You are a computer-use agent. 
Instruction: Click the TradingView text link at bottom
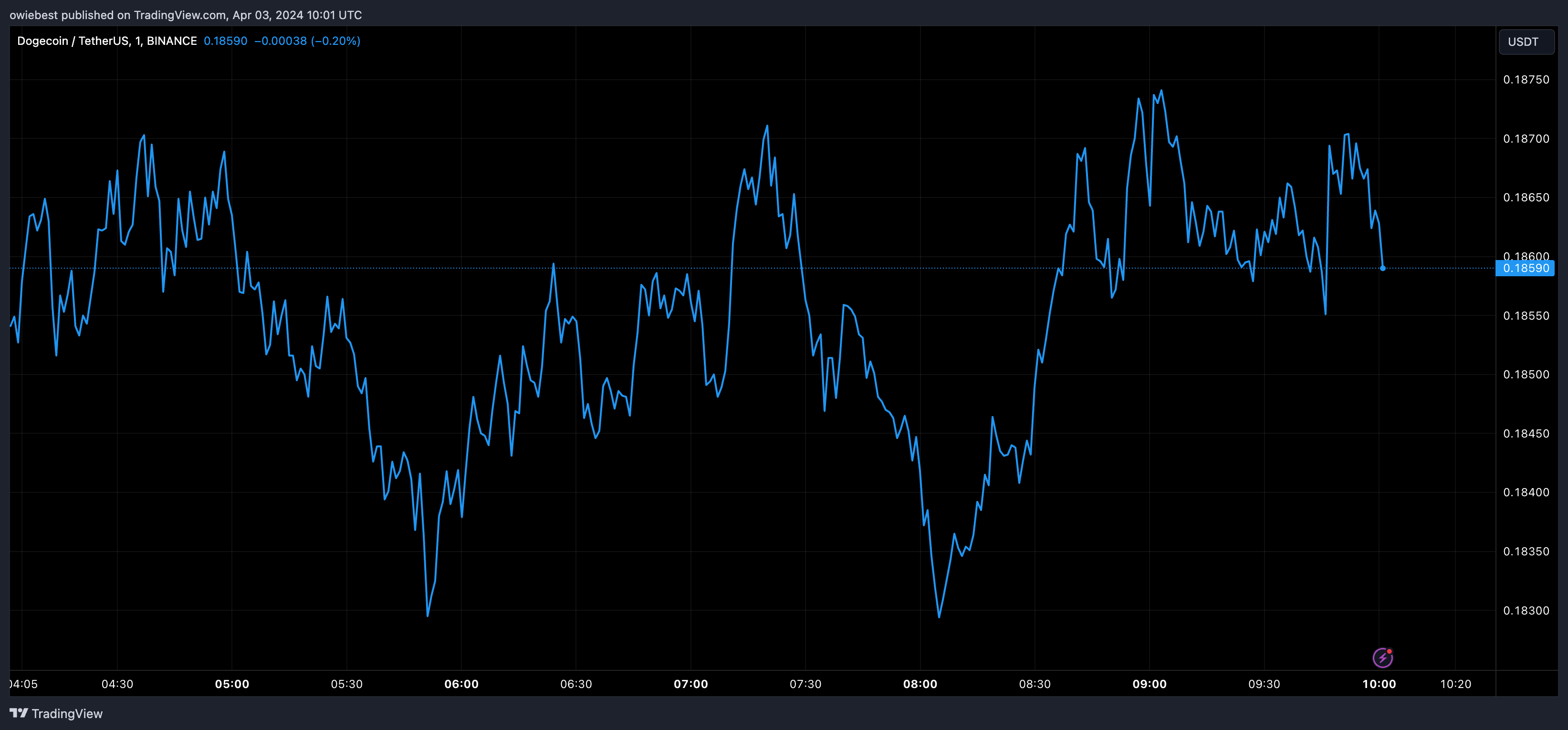[67, 714]
